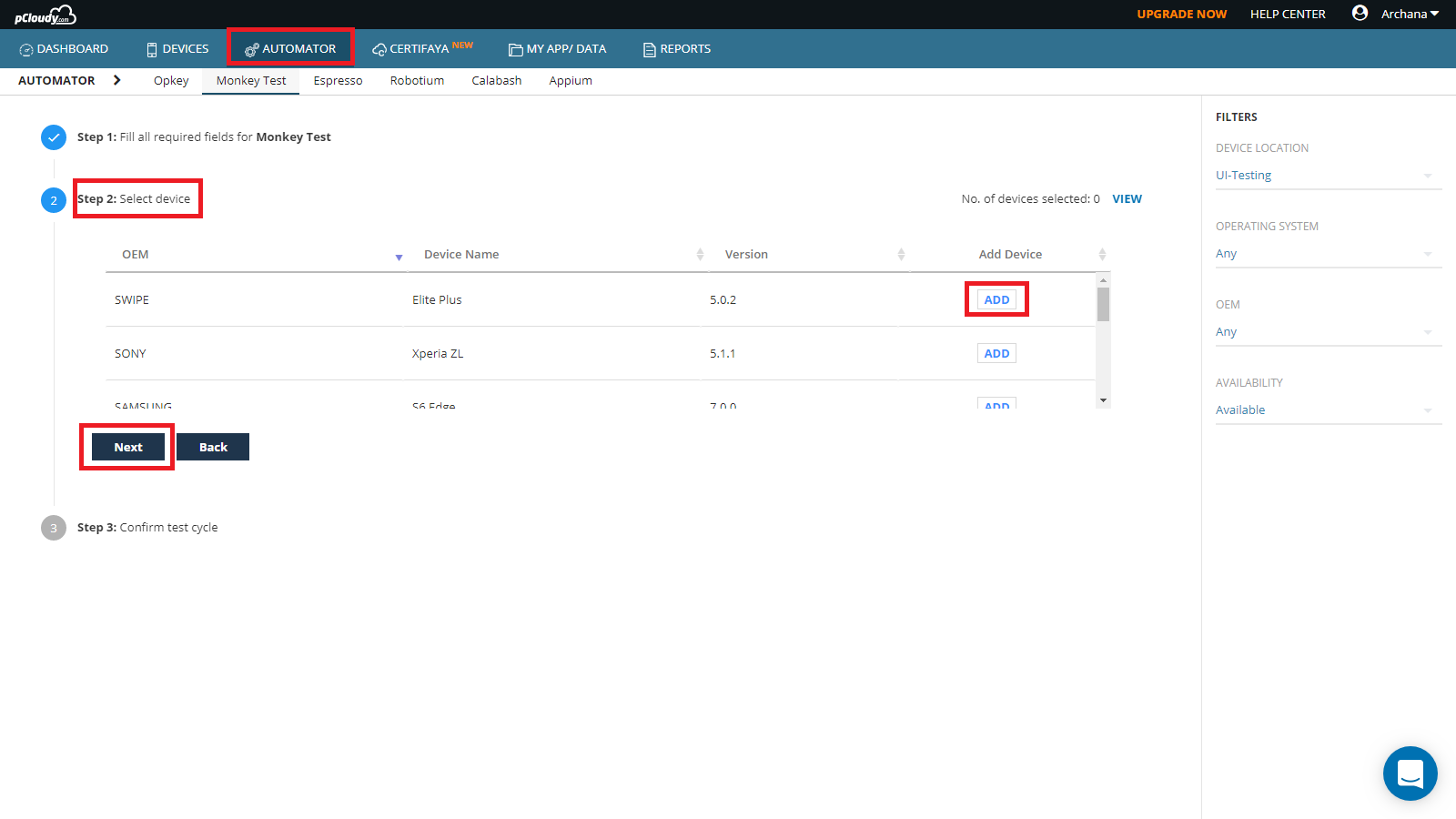Click the SONY OEM cell
Image resolution: width=1456 pixels, height=819 pixels.
click(x=130, y=354)
